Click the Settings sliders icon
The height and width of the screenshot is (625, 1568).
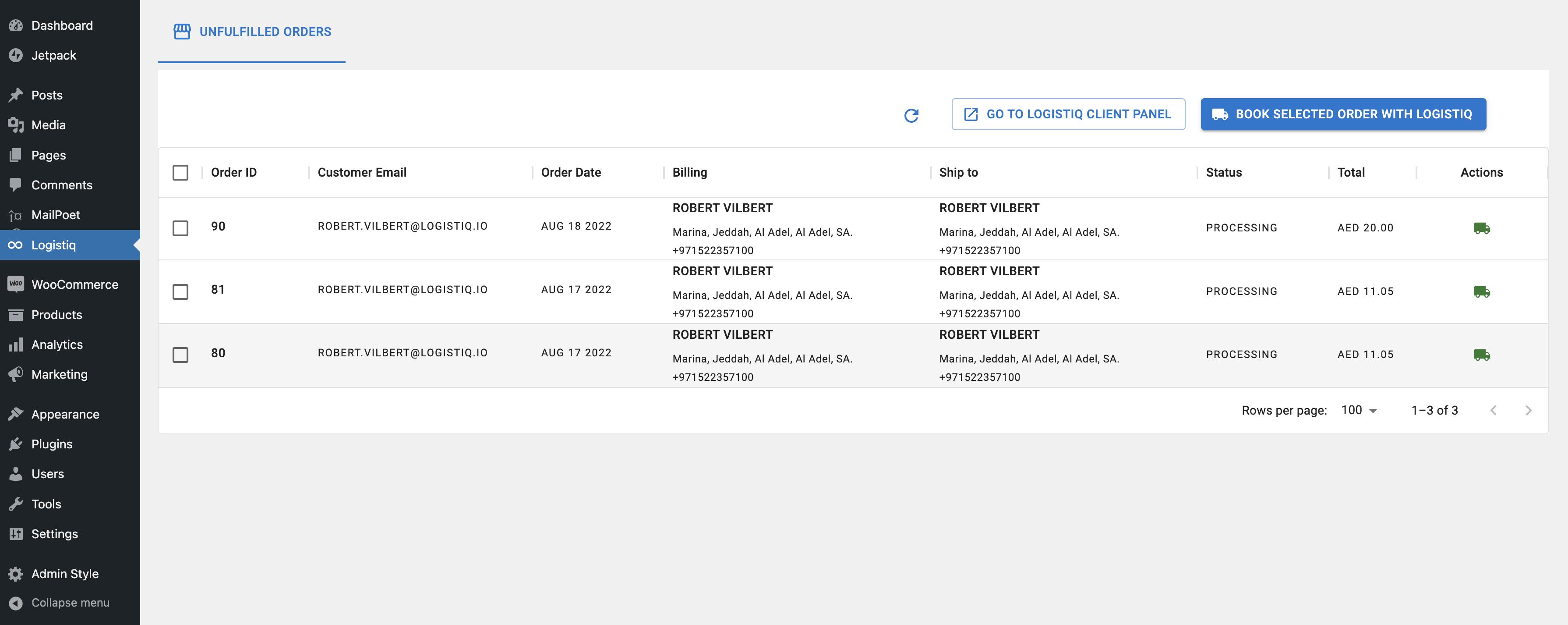pyautogui.click(x=16, y=534)
